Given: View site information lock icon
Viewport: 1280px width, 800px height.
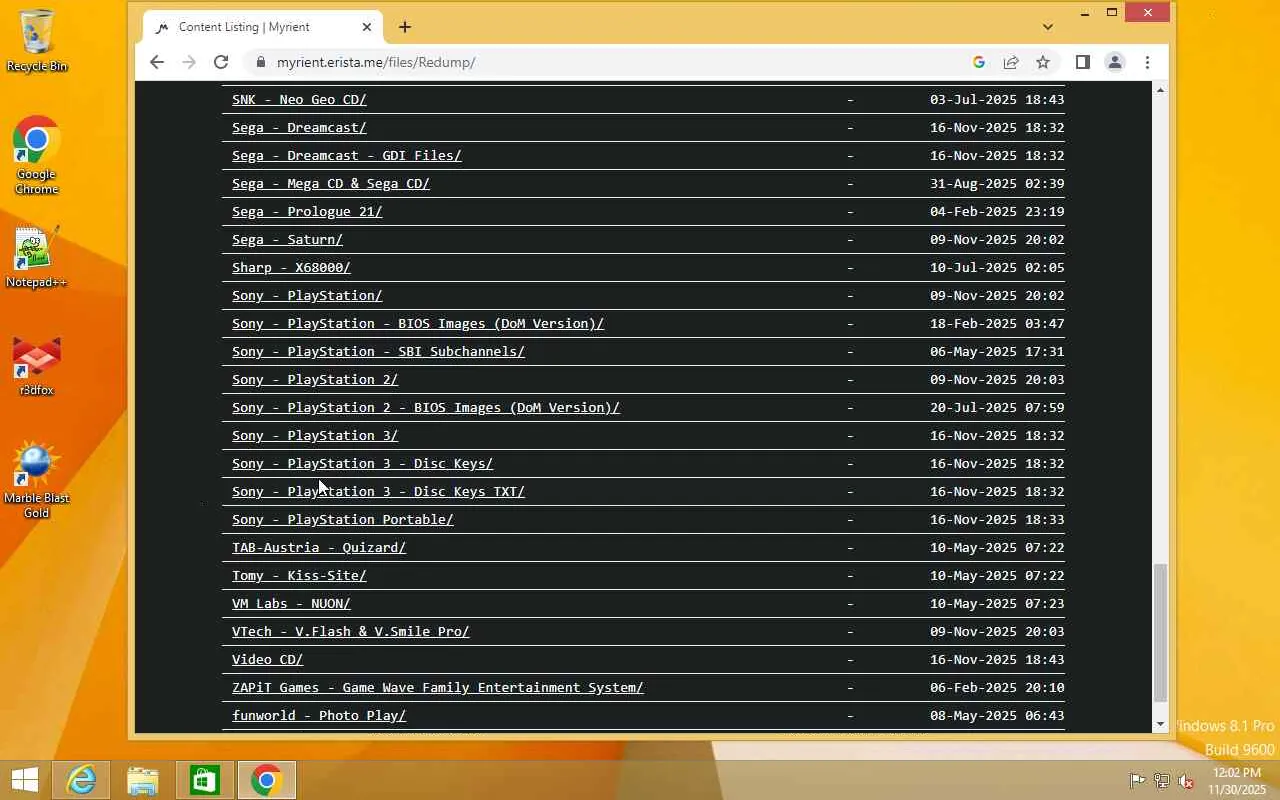Looking at the screenshot, I should point(261,62).
